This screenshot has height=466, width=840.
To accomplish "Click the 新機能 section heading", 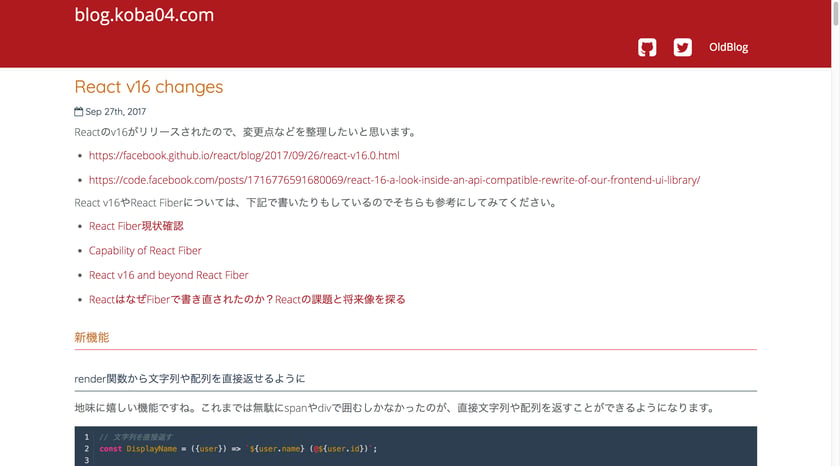I will (x=92, y=337).
